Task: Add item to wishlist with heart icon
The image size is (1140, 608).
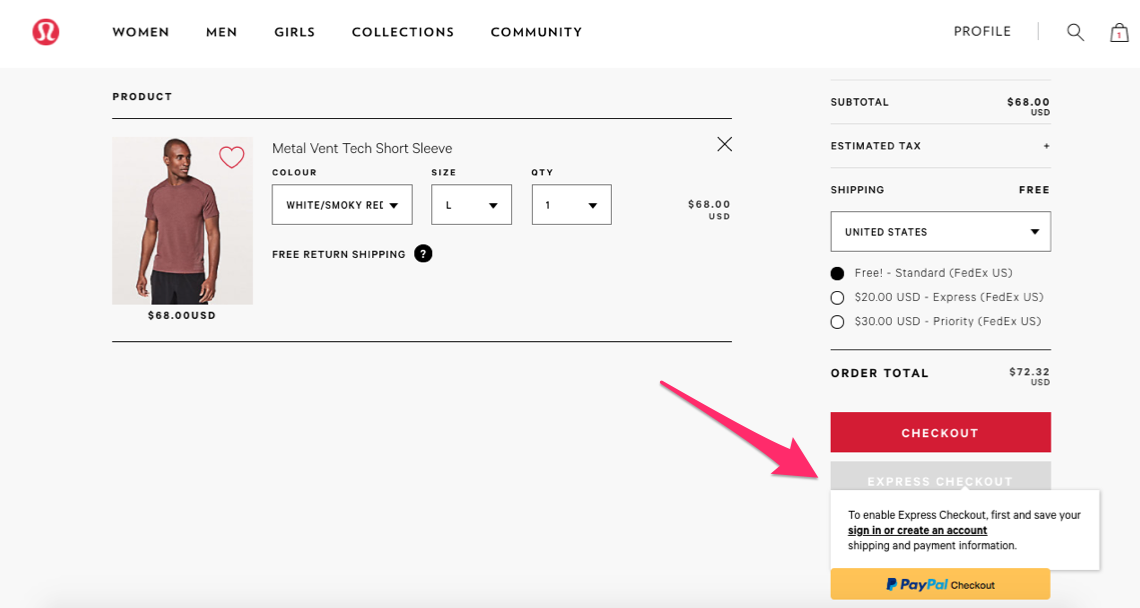Action: [x=232, y=156]
